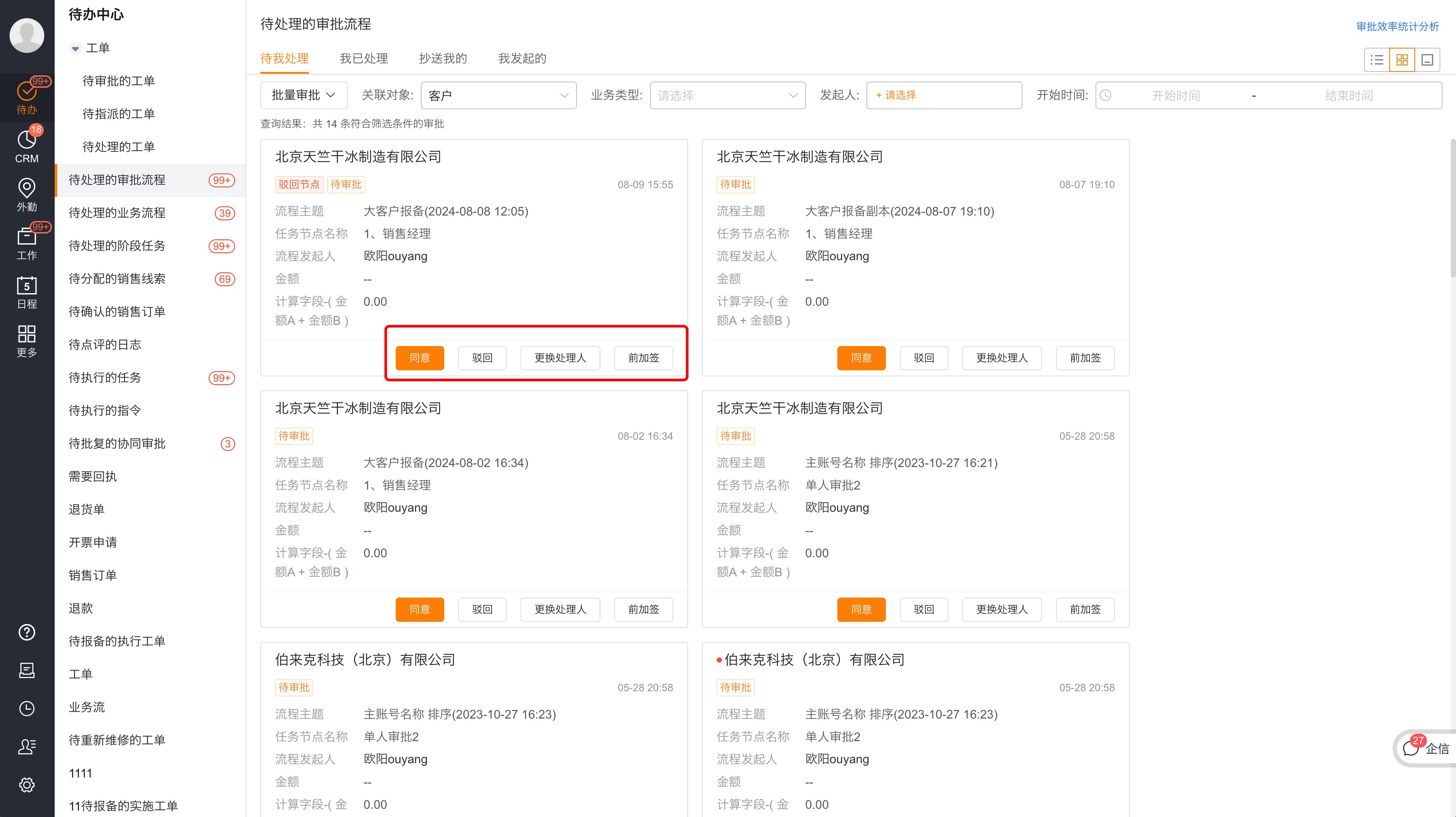1456x817 pixels.
Task: Click the user avatar picture
Action: [26, 35]
